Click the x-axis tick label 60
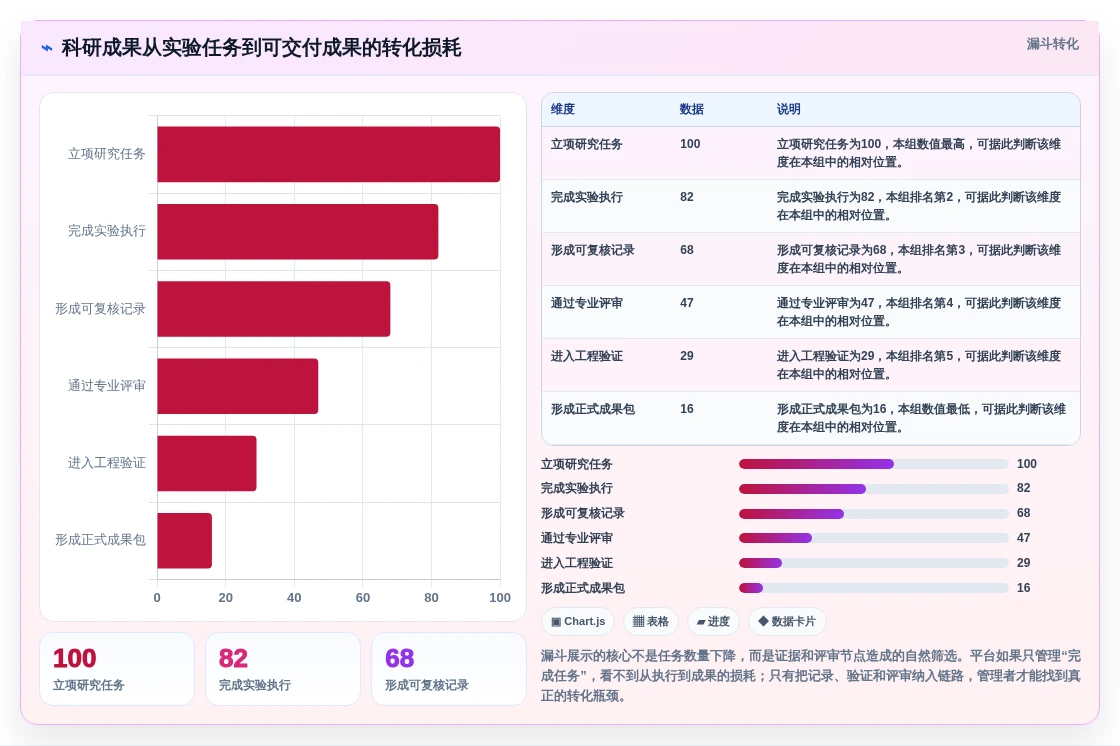Image resolution: width=1120 pixels, height=746 pixels. 363,598
